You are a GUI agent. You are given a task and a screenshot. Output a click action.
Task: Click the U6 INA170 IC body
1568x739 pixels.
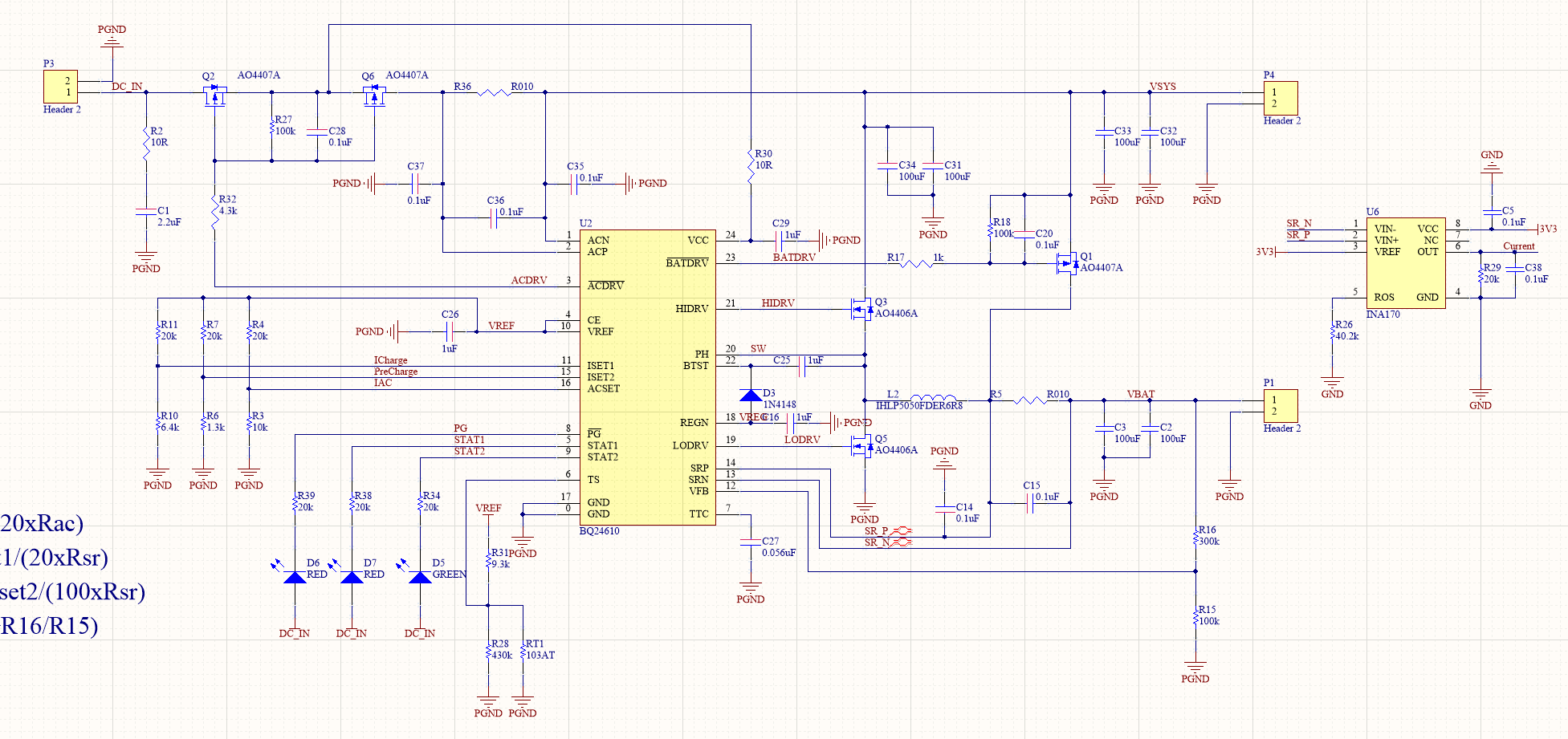1406,263
